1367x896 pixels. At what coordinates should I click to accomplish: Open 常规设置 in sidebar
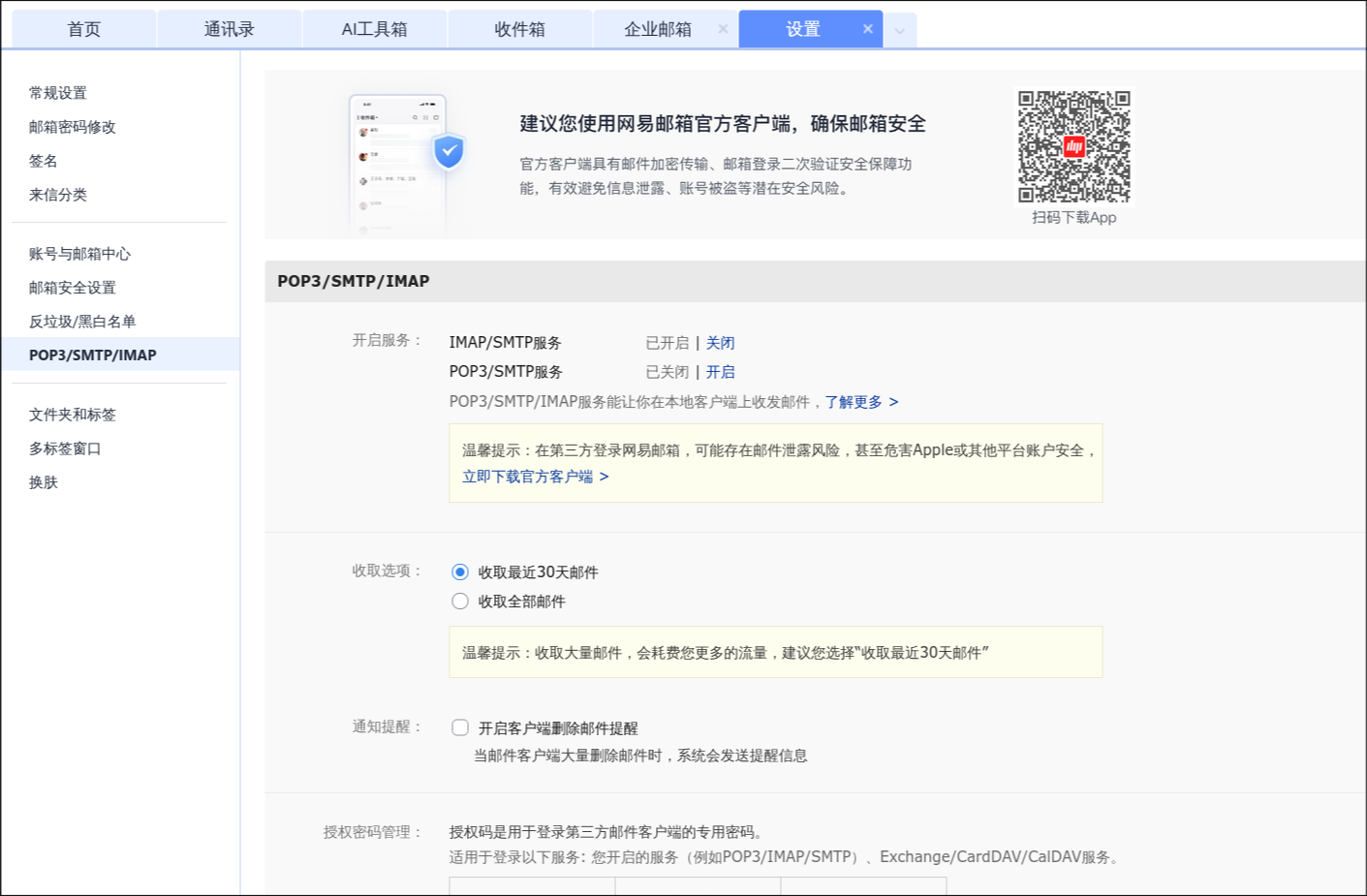(x=58, y=93)
